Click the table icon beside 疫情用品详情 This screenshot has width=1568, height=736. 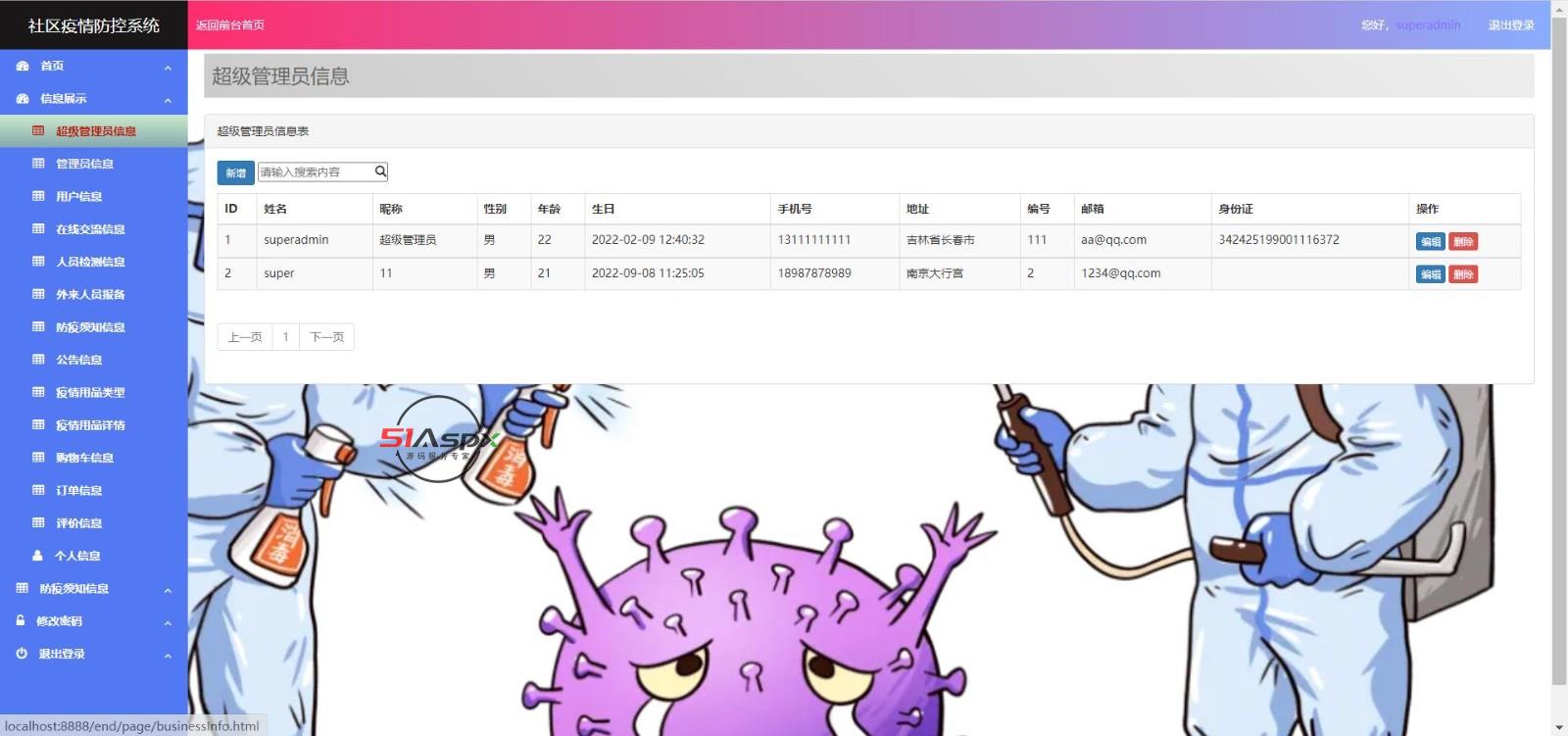tap(38, 424)
